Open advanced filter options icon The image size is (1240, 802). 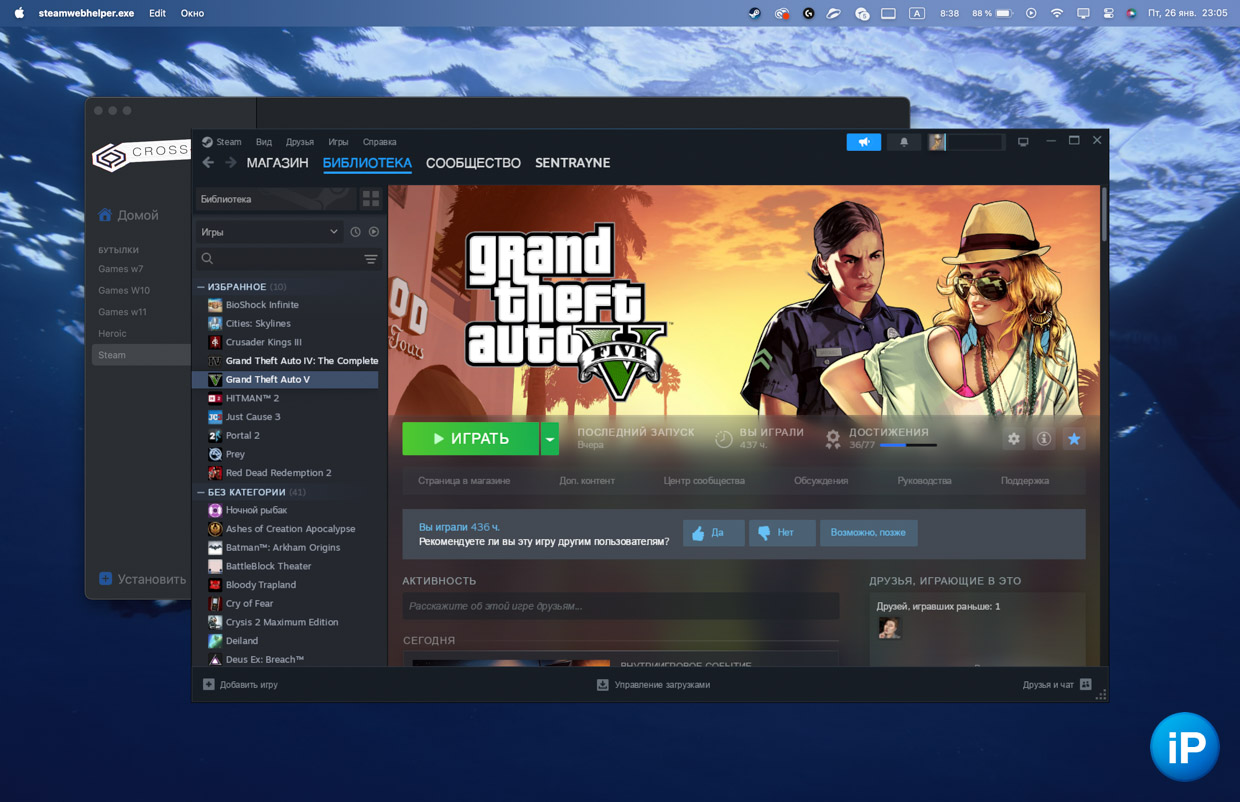pyautogui.click(x=371, y=259)
